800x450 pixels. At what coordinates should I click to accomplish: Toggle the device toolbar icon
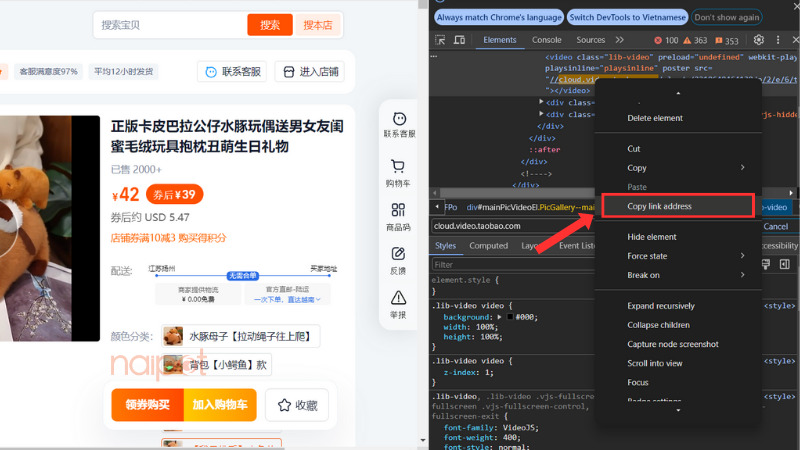[459, 40]
